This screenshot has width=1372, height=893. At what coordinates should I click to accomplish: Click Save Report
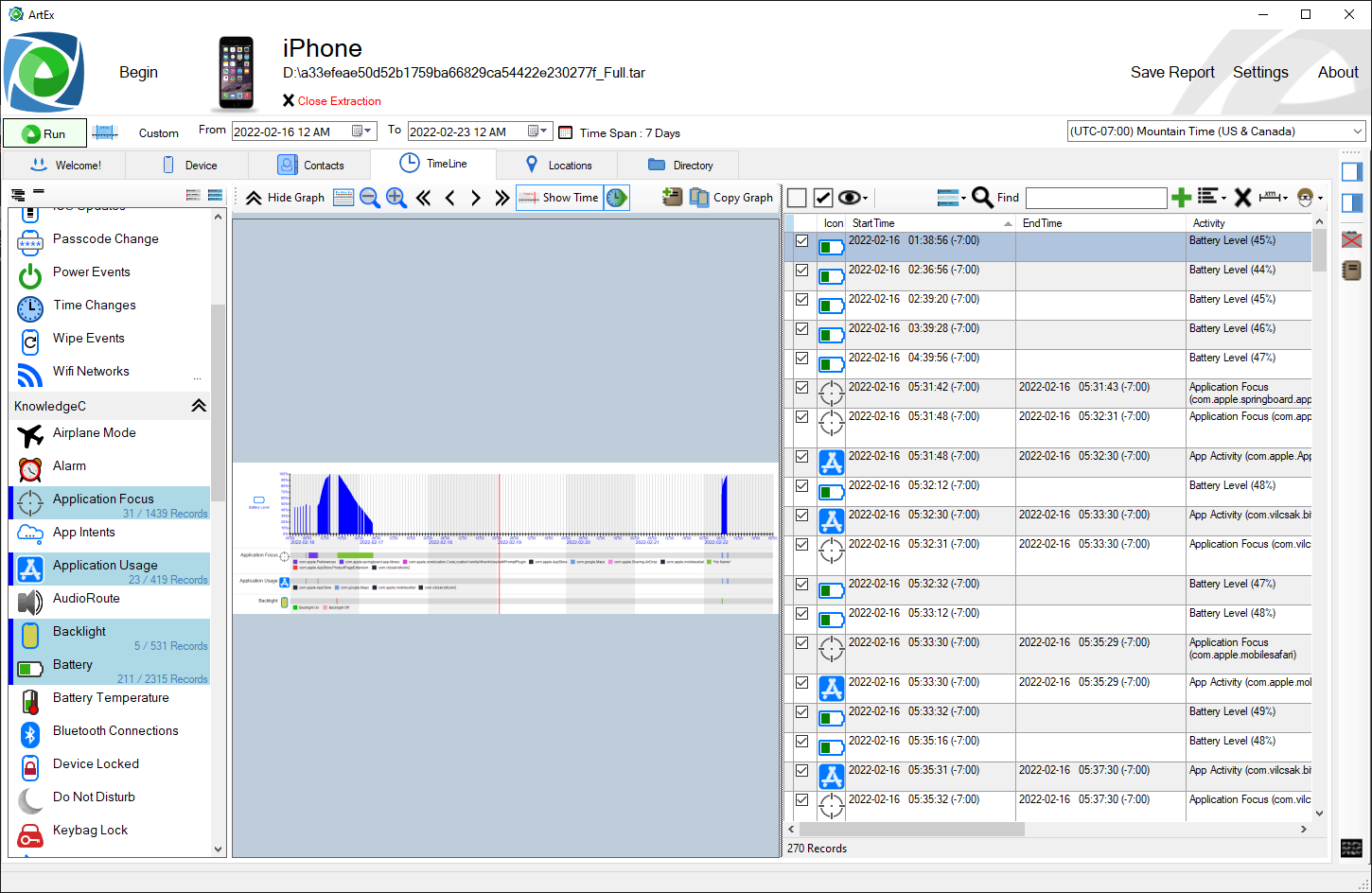(x=1172, y=73)
